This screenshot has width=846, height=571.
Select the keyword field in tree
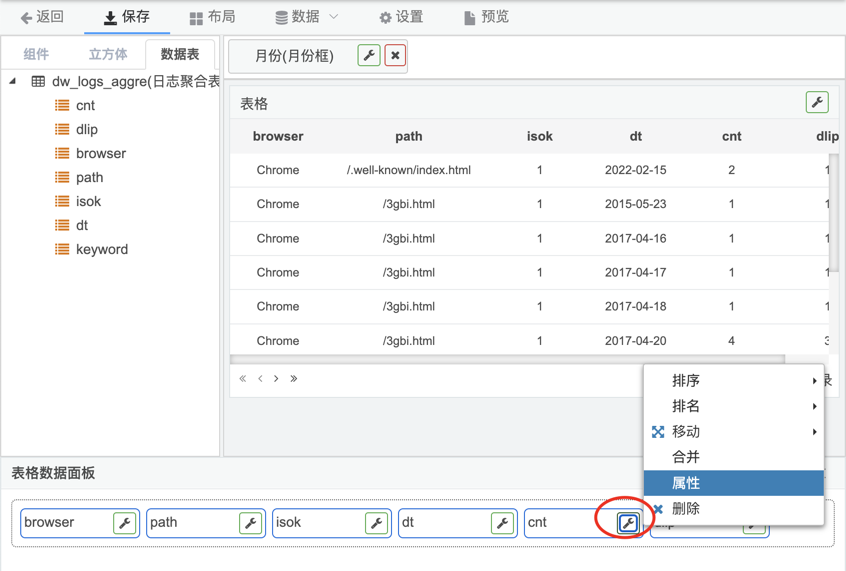click(101, 249)
